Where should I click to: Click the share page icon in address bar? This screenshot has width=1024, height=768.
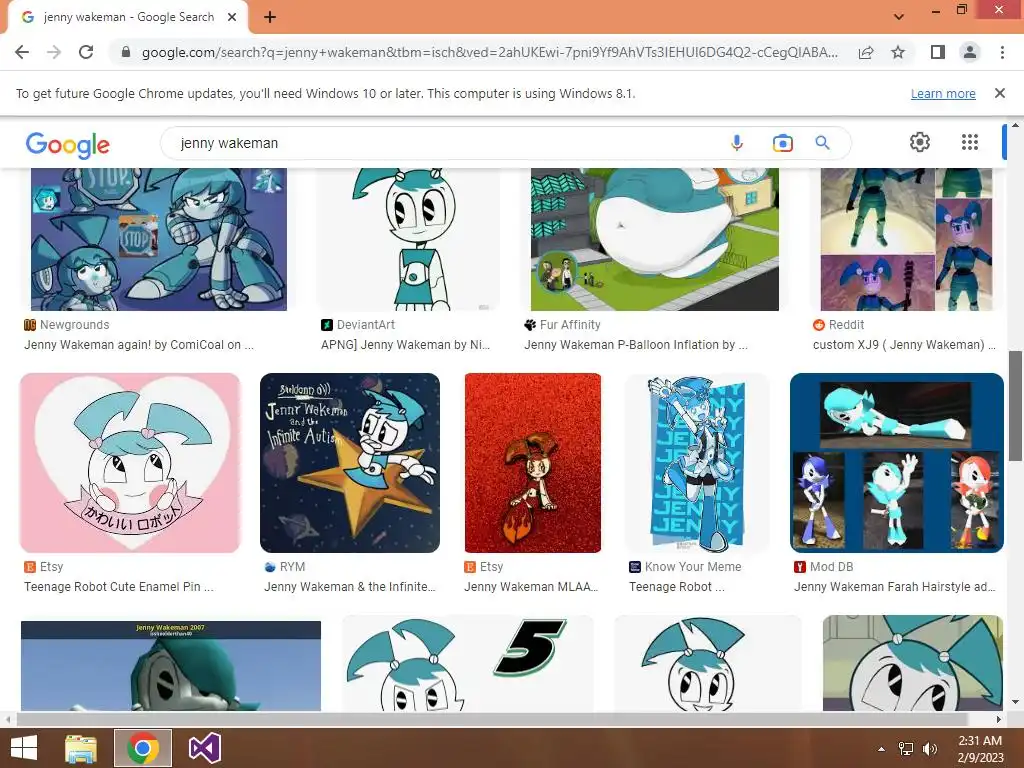[866, 52]
